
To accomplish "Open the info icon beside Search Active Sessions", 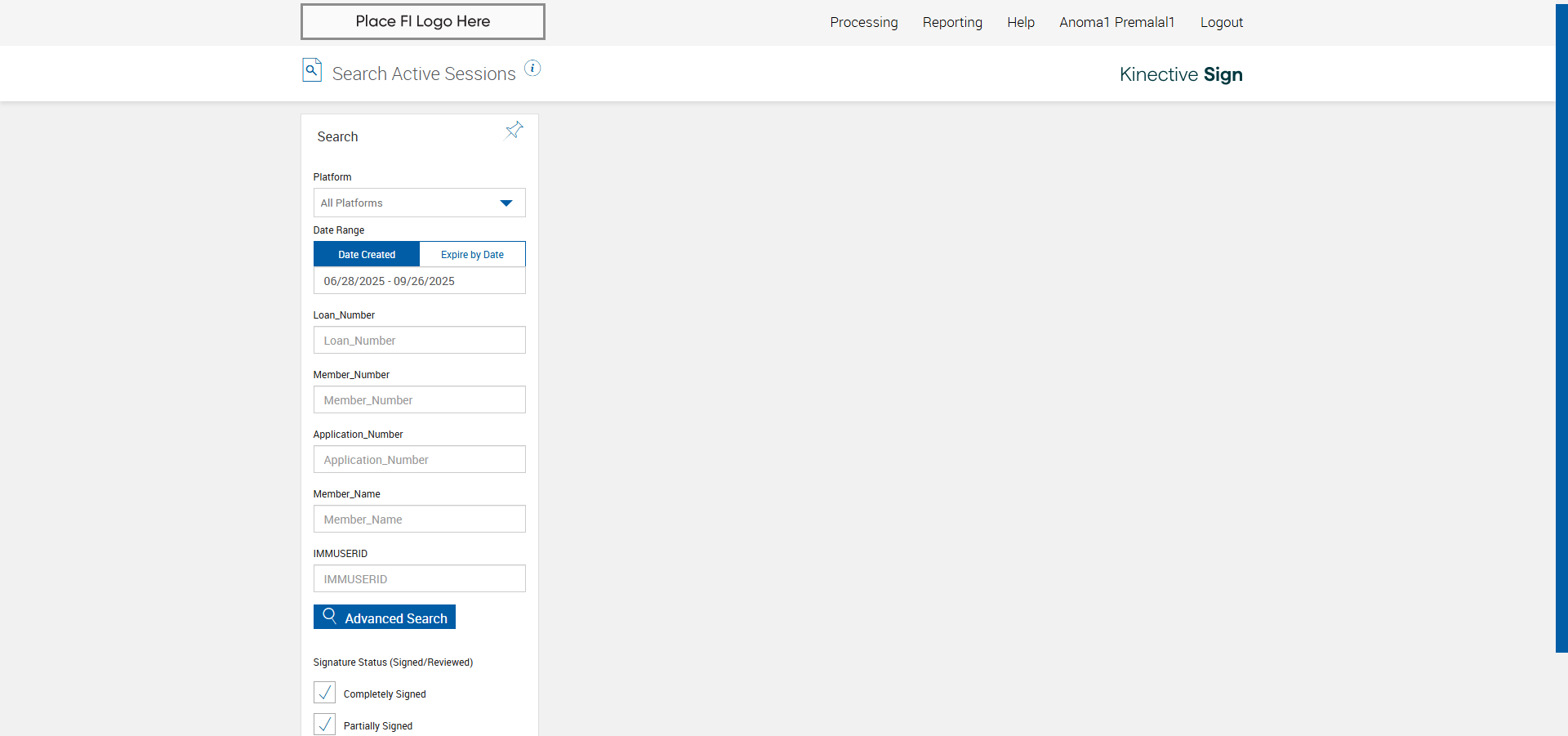I will [x=532, y=69].
